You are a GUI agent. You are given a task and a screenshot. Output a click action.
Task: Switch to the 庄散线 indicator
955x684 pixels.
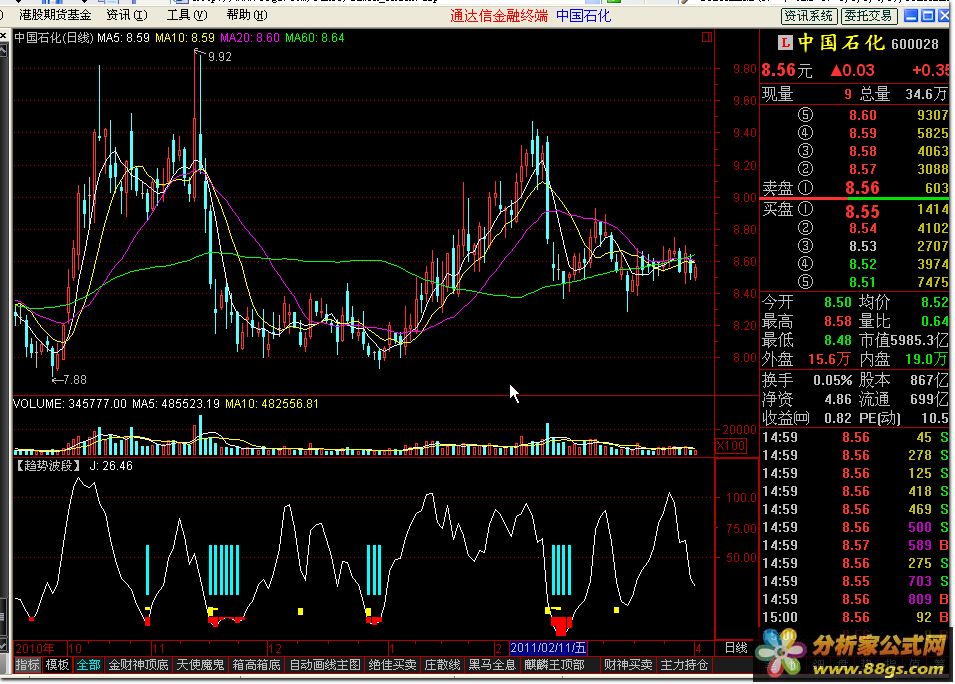(x=442, y=665)
